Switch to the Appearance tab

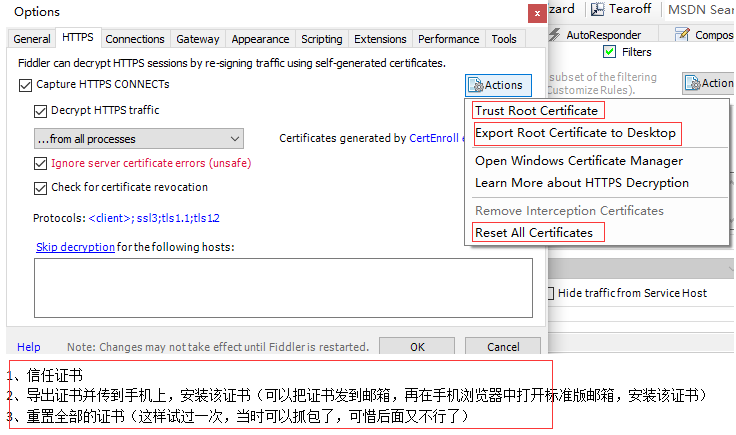tap(260, 39)
